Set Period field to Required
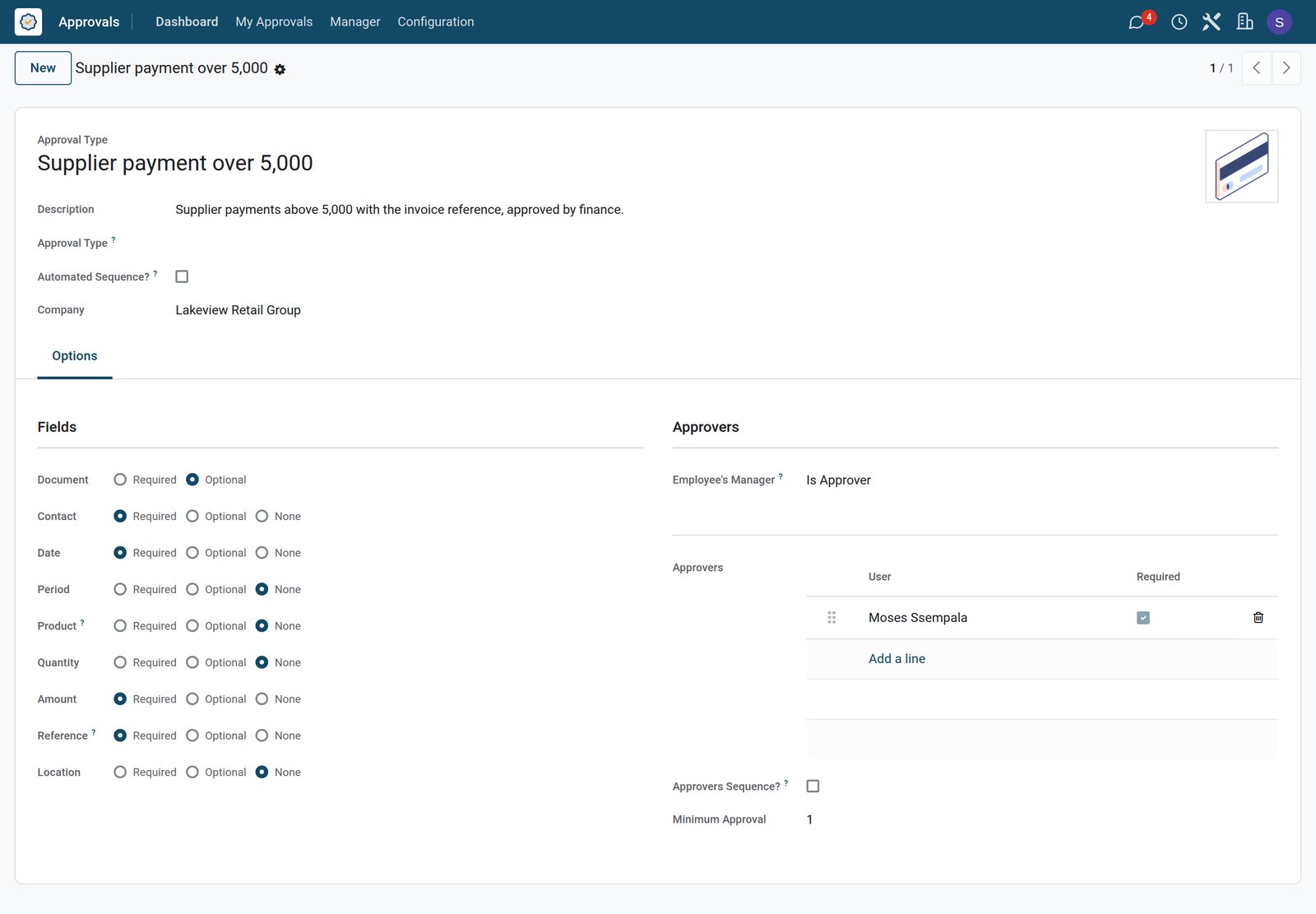The height and width of the screenshot is (914, 1316). coord(120,590)
